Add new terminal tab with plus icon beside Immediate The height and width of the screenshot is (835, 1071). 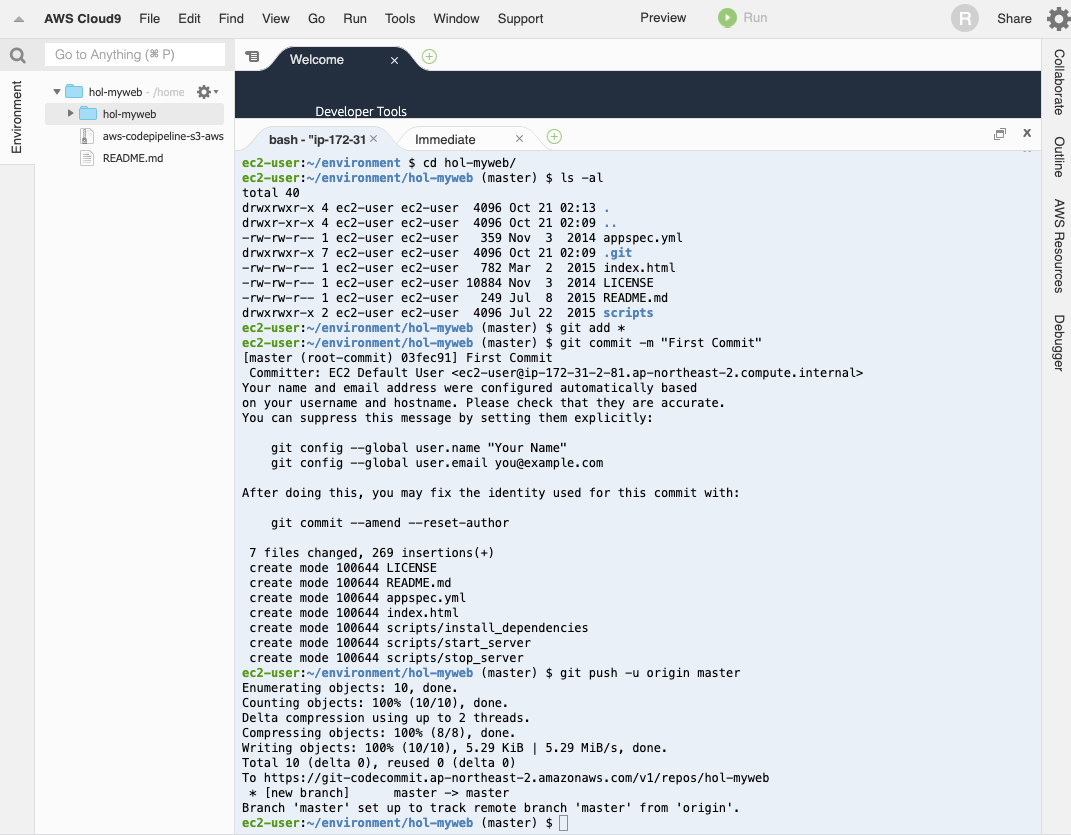point(554,137)
